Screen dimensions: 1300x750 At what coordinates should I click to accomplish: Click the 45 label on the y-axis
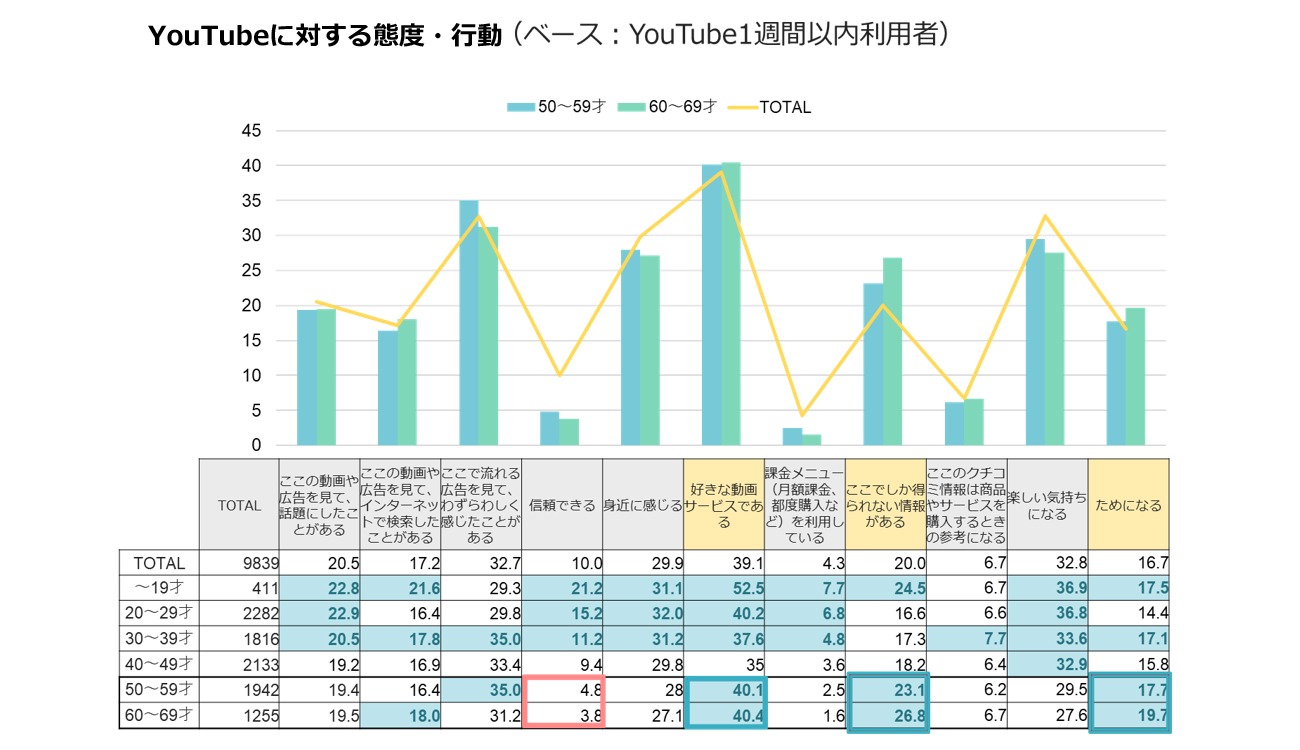point(251,131)
